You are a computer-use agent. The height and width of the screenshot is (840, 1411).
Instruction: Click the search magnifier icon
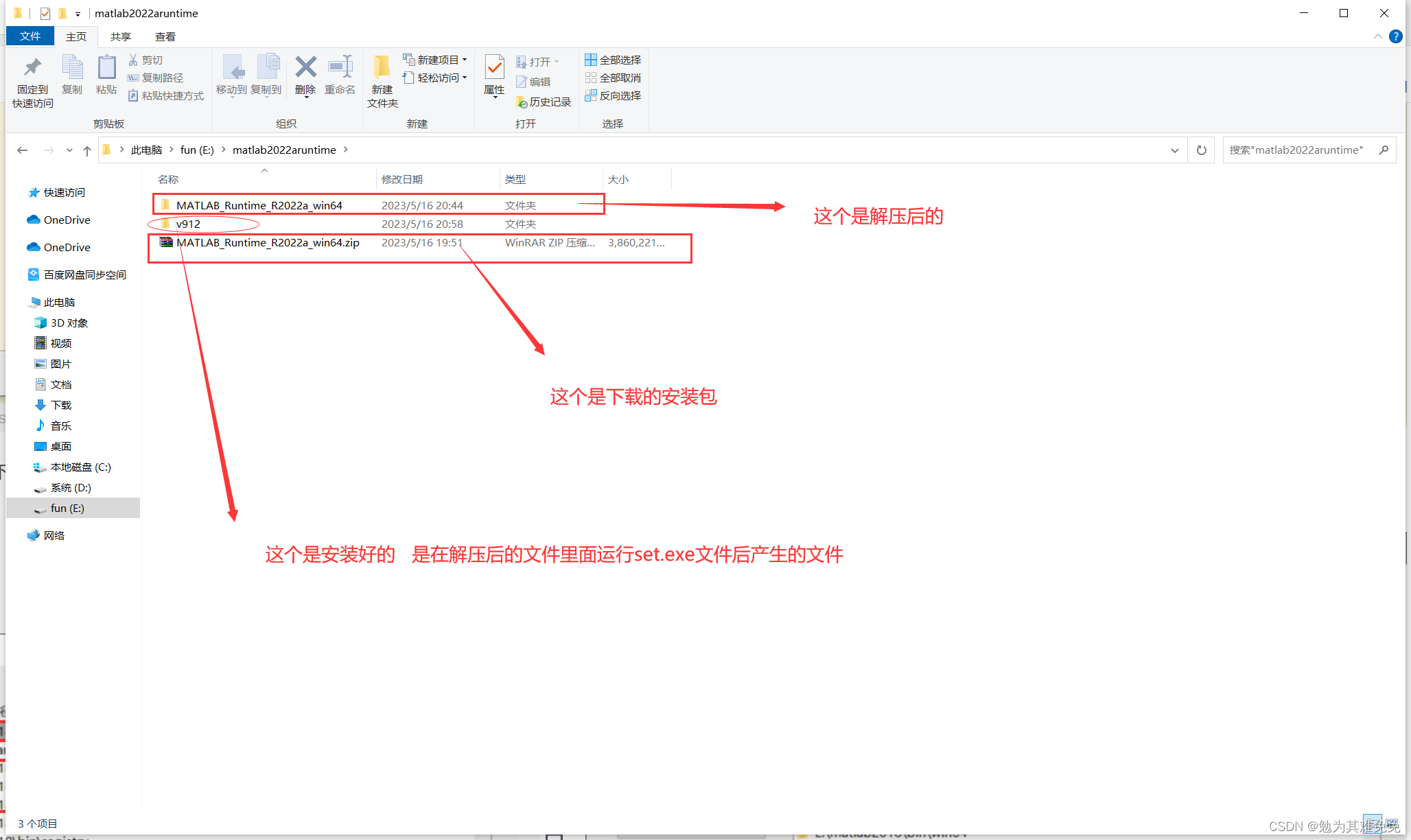click(1384, 150)
